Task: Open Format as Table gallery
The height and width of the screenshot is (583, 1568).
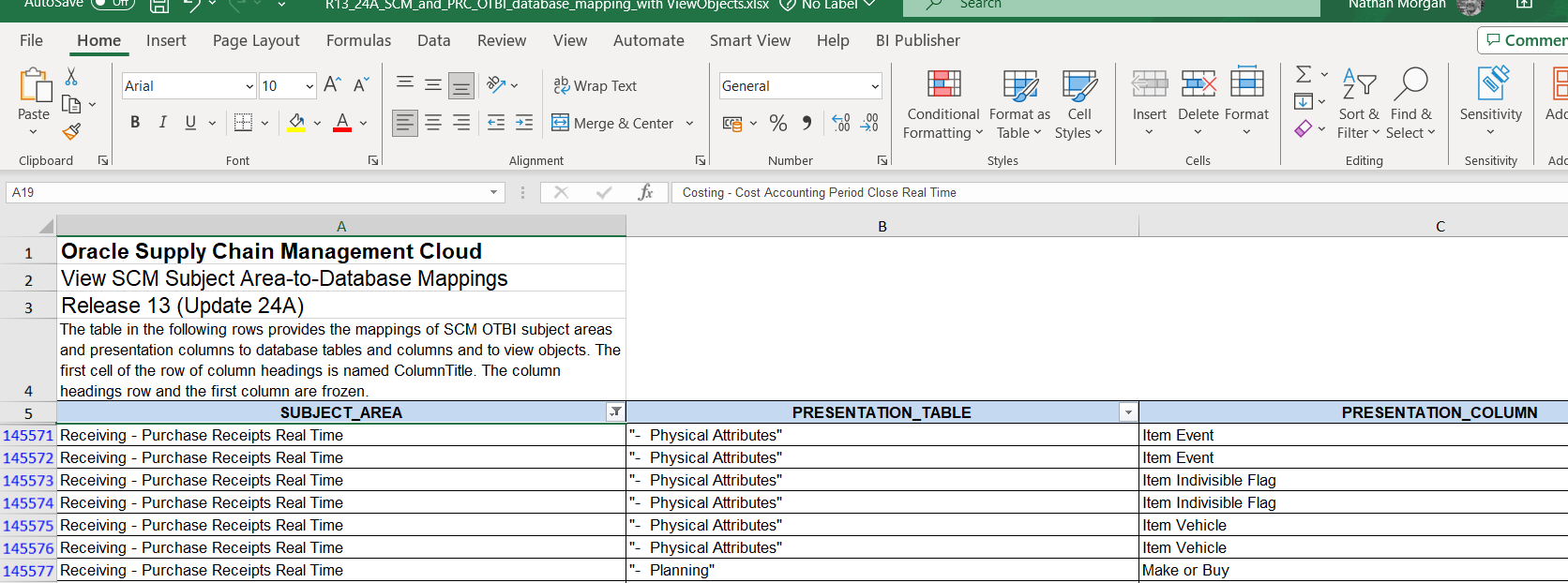Action: coord(1019,105)
